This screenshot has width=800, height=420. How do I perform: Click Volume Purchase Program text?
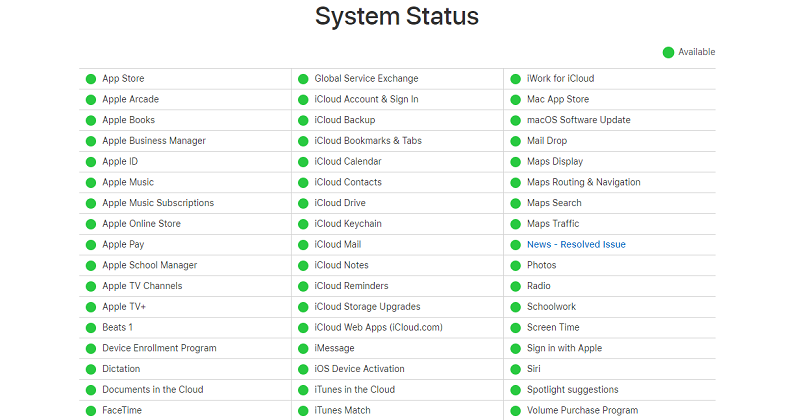(x=583, y=410)
